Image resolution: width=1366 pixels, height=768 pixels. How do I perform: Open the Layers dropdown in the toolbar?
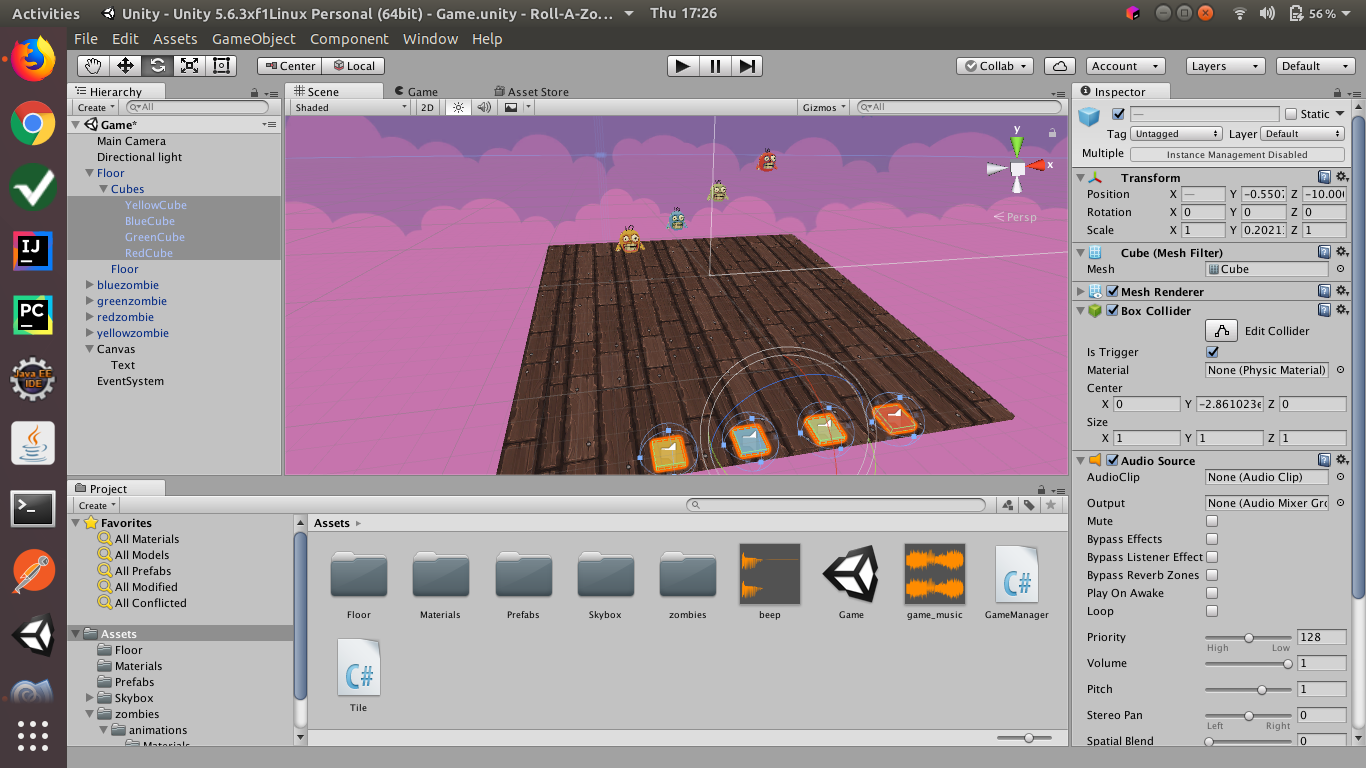click(x=1225, y=65)
